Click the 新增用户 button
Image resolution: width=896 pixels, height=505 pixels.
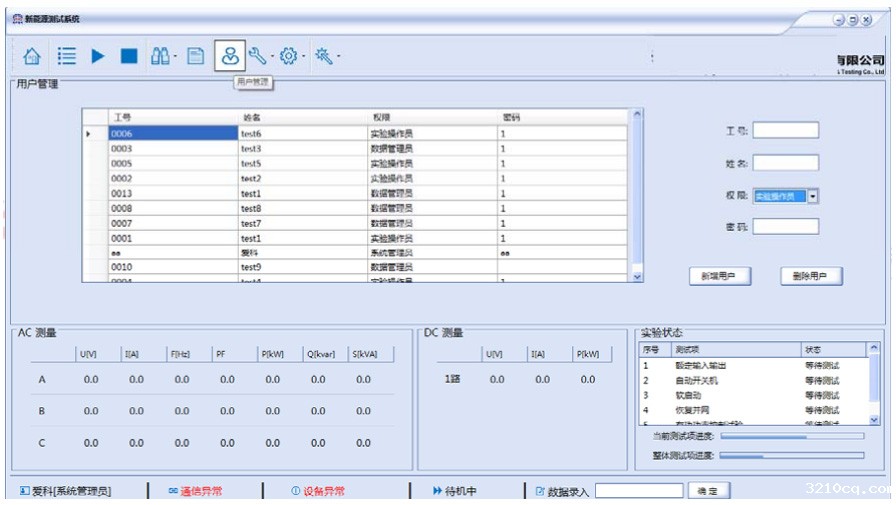pos(720,276)
